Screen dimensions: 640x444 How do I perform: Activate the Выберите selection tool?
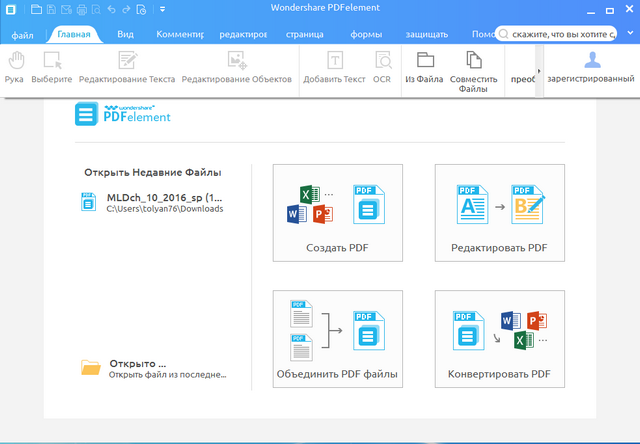click(51, 66)
